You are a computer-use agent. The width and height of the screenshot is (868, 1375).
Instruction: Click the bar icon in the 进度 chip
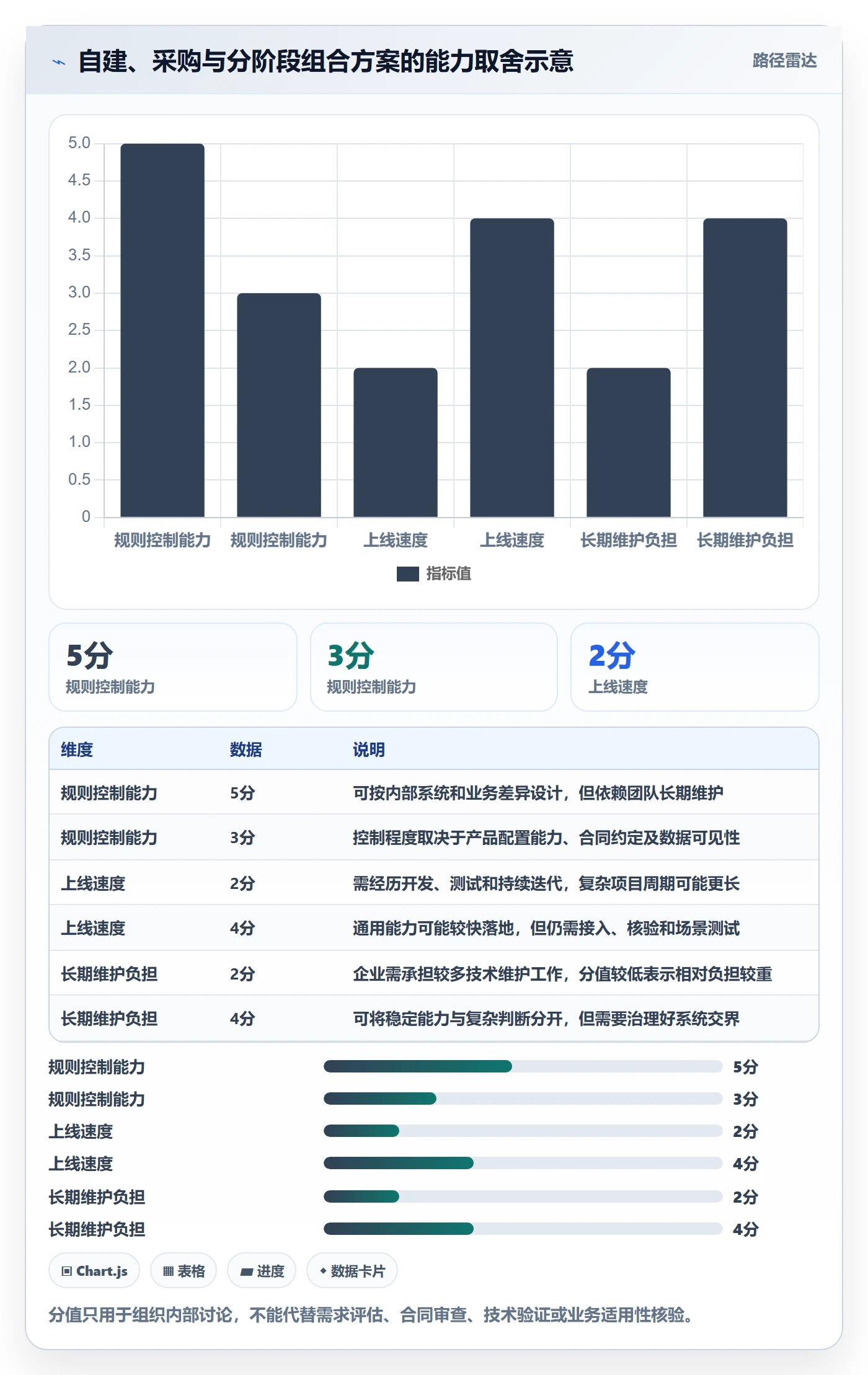247,1272
